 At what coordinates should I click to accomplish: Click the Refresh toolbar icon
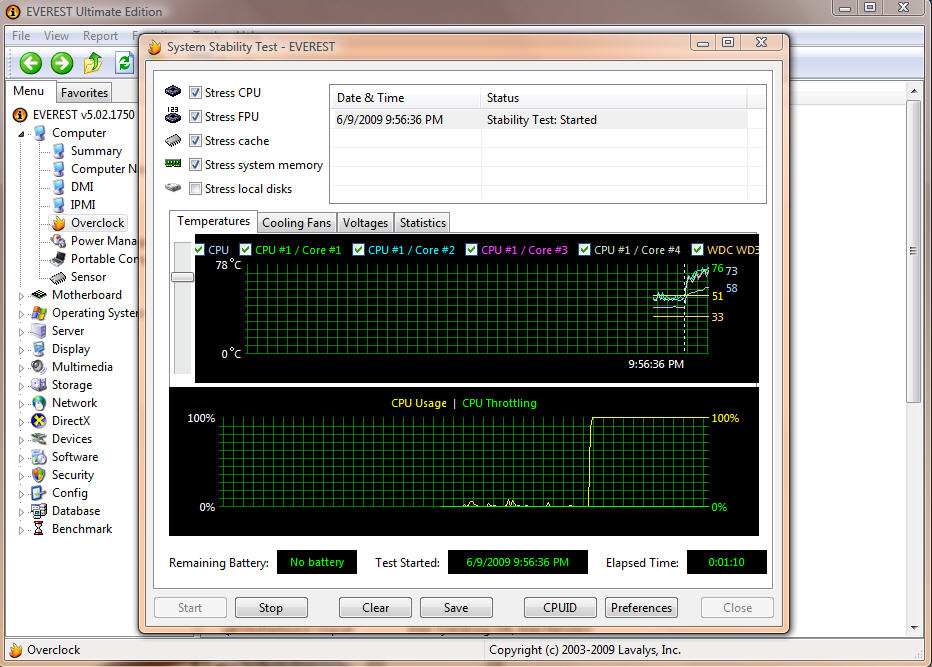[x=124, y=62]
